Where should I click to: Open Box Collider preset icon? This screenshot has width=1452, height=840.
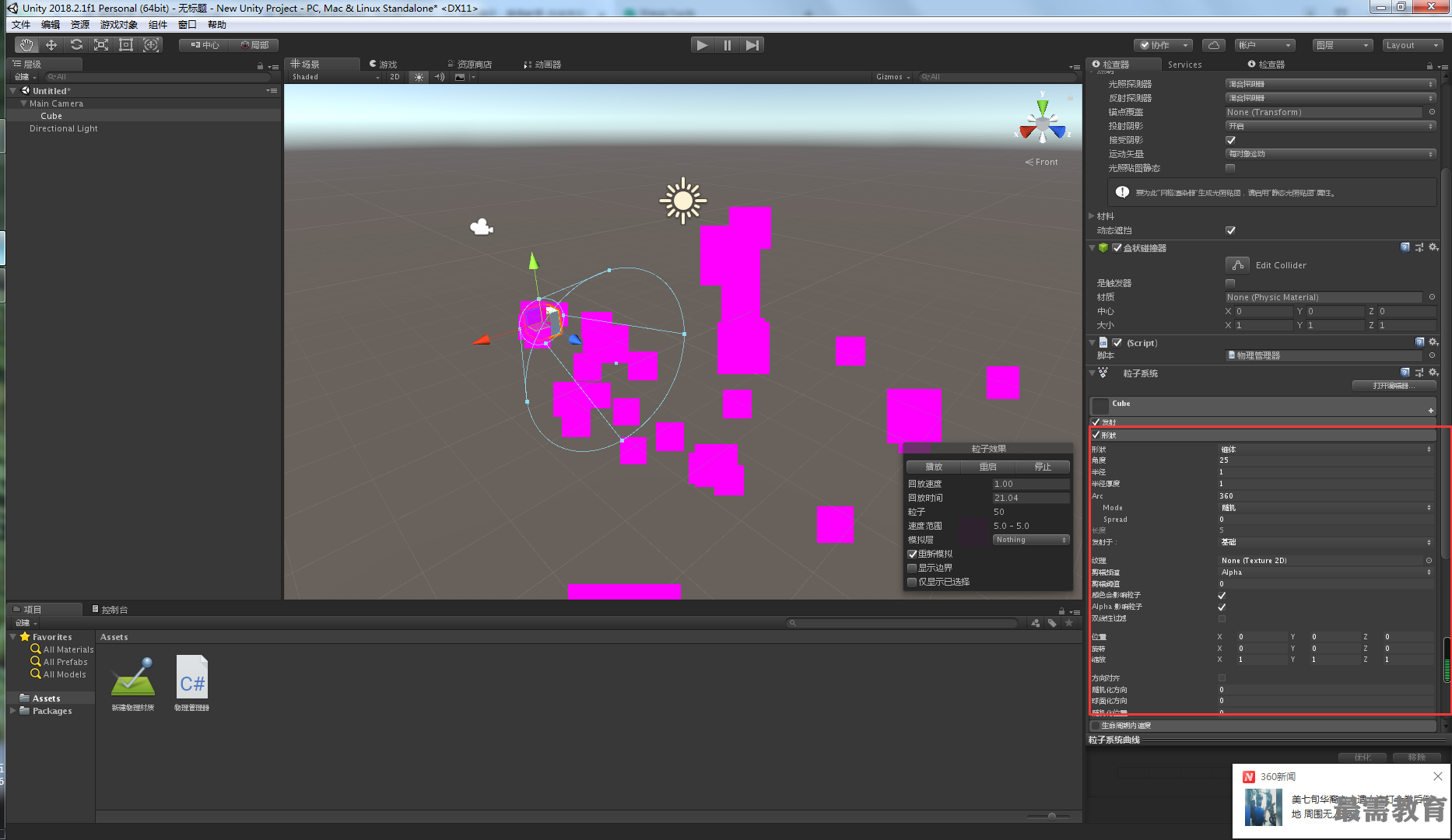1419,247
